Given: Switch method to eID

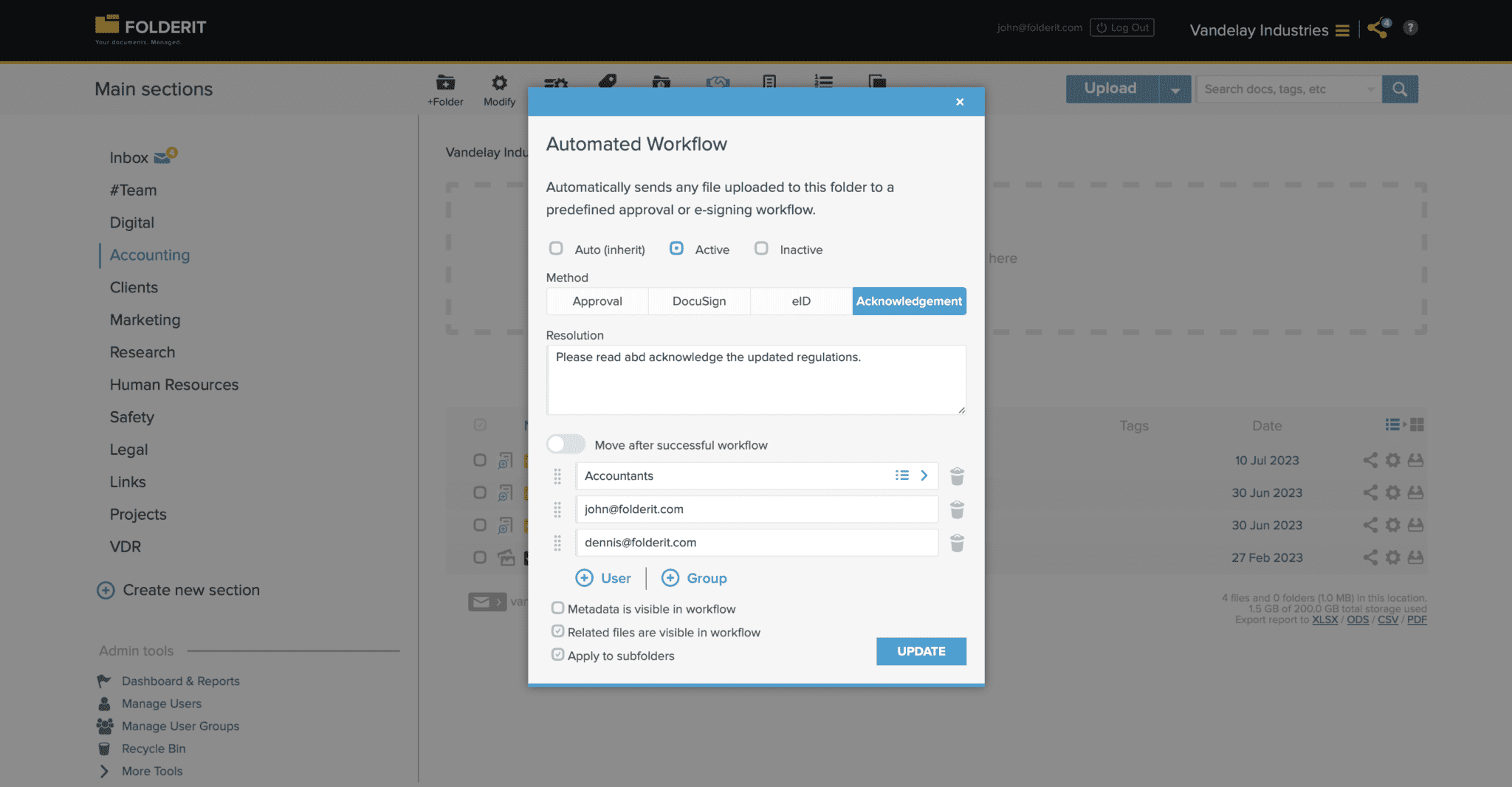Looking at the screenshot, I should (x=801, y=301).
